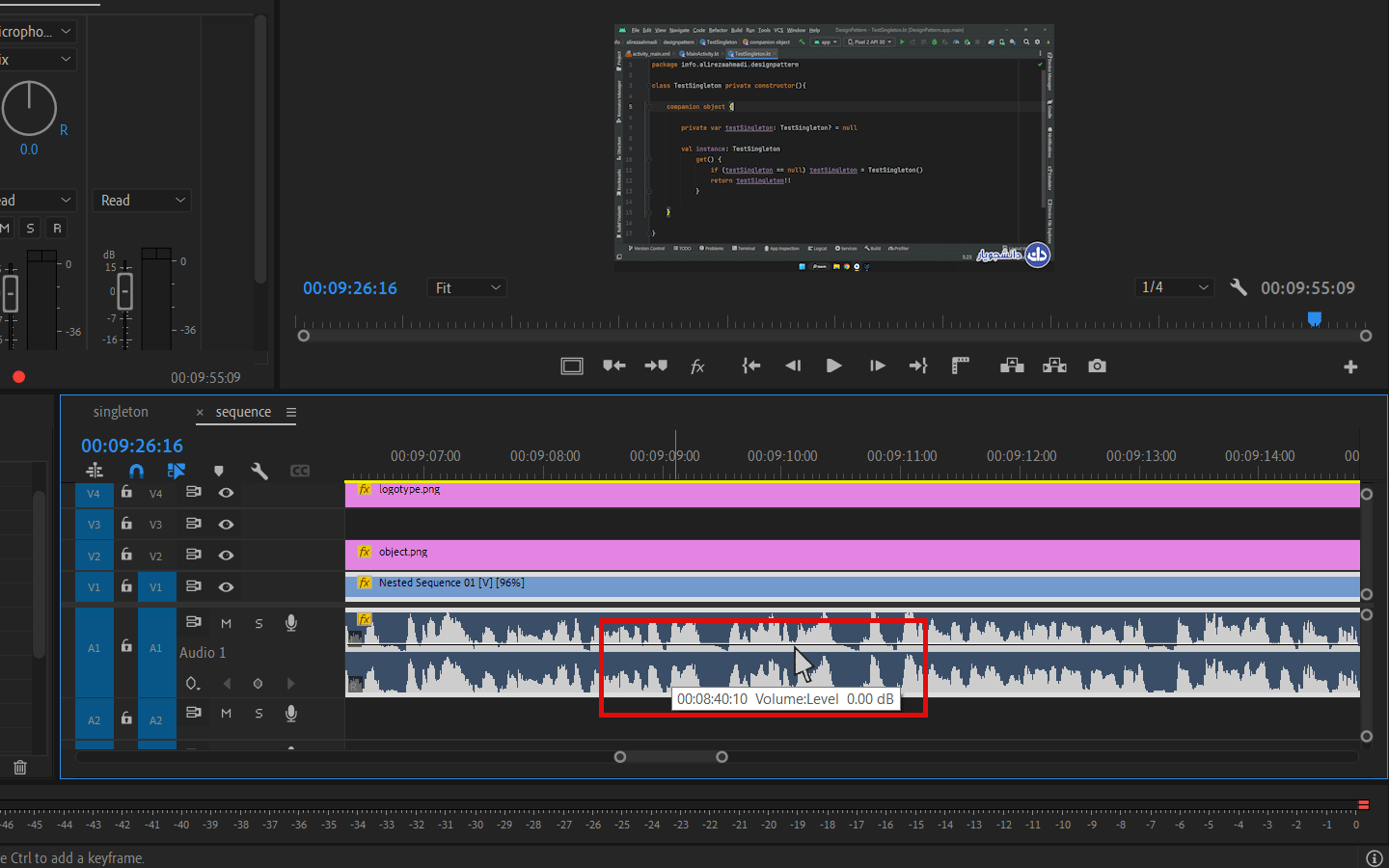The width and height of the screenshot is (1389, 868).
Task: Add a marker in the timeline
Action: (219, 471)
